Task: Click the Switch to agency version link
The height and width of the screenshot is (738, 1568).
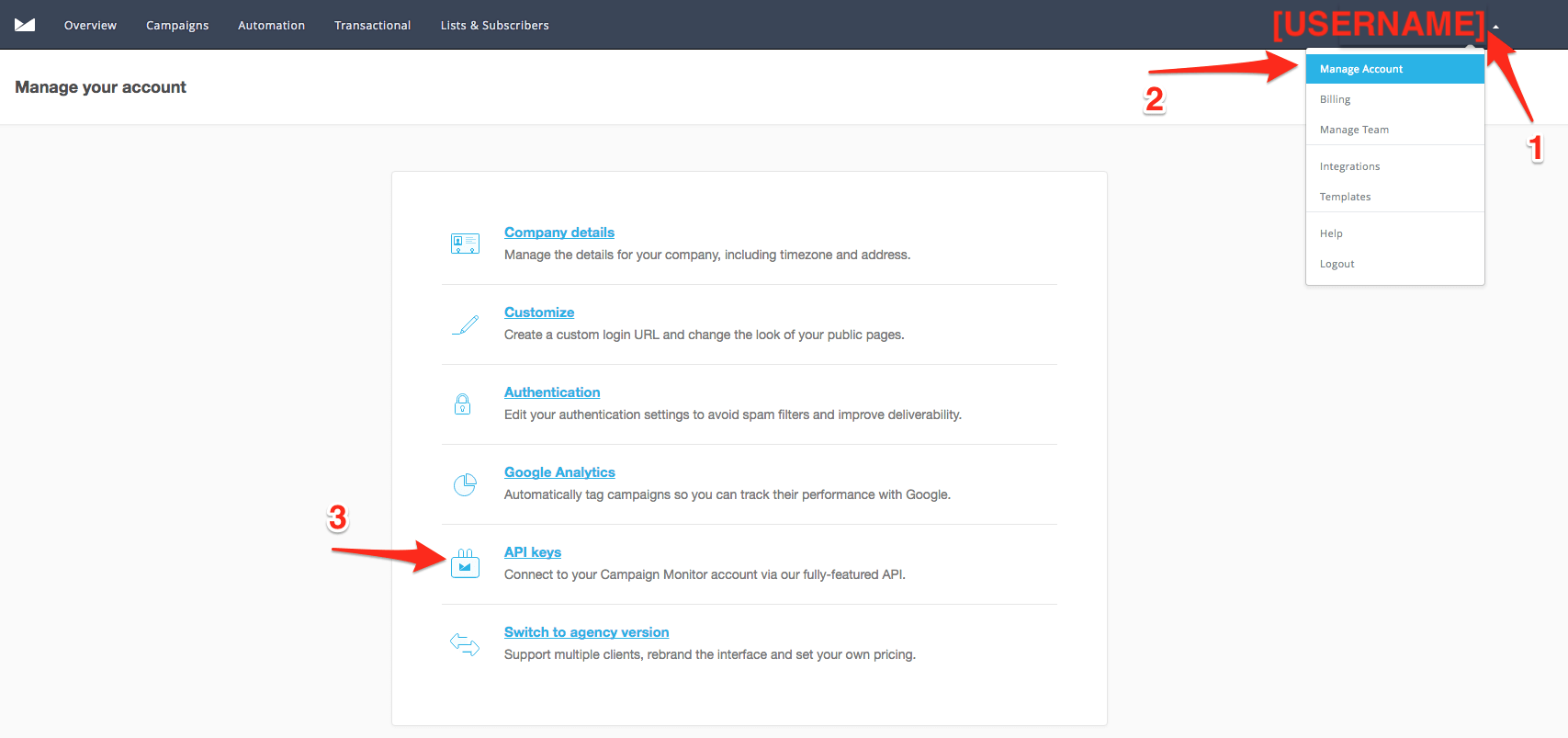Action: click(586, 632)
